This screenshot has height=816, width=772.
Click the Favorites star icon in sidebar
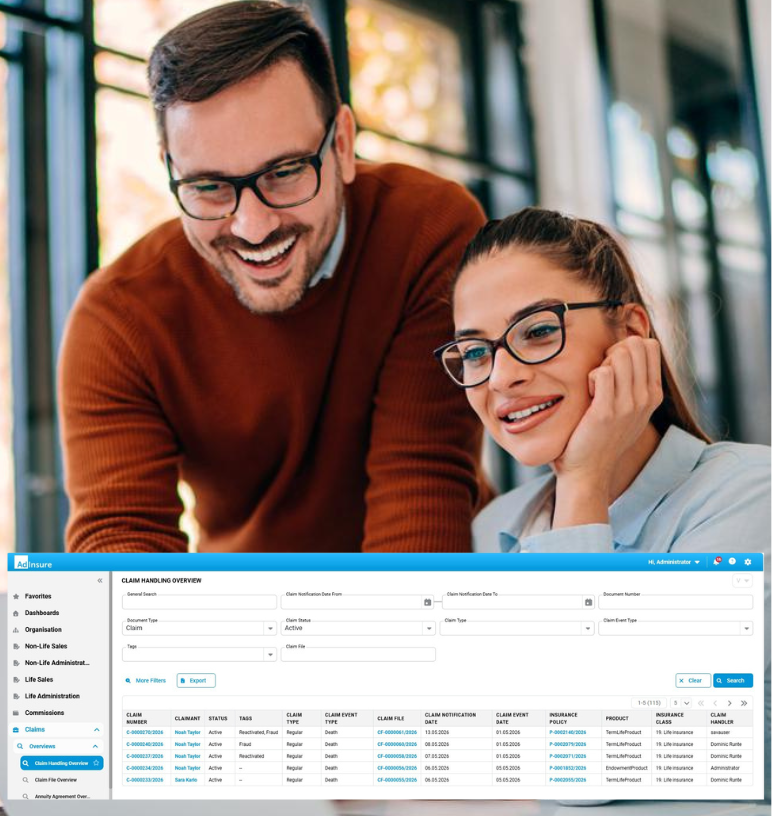(x=16, y=596)
